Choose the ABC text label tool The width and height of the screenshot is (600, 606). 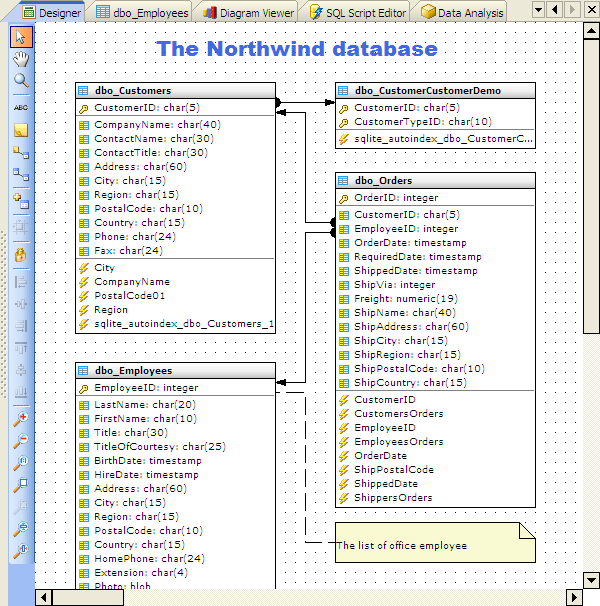(21, 107)
